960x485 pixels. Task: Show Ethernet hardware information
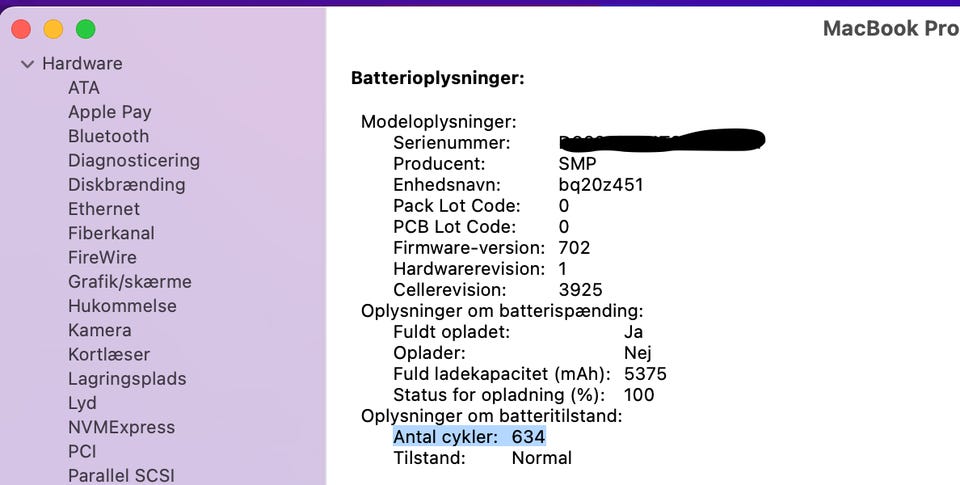point(103,209)
